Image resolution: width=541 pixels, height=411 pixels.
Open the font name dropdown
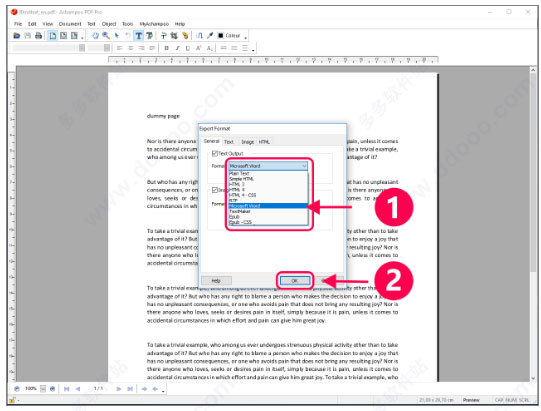pyautogui.click(x=82, y=48)
